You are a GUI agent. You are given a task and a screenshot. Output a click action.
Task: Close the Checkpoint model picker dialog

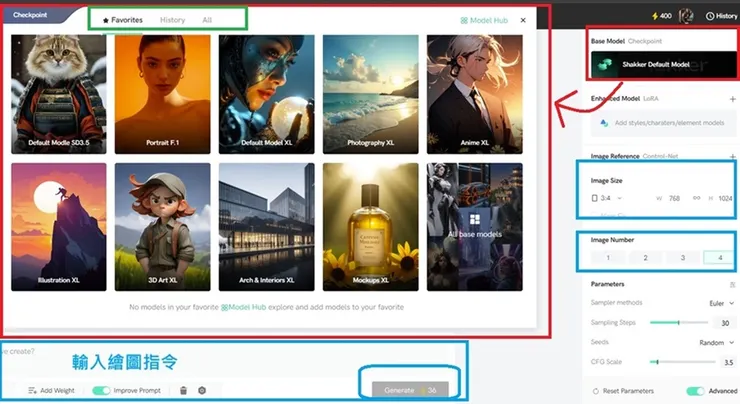tap(523, 20)
